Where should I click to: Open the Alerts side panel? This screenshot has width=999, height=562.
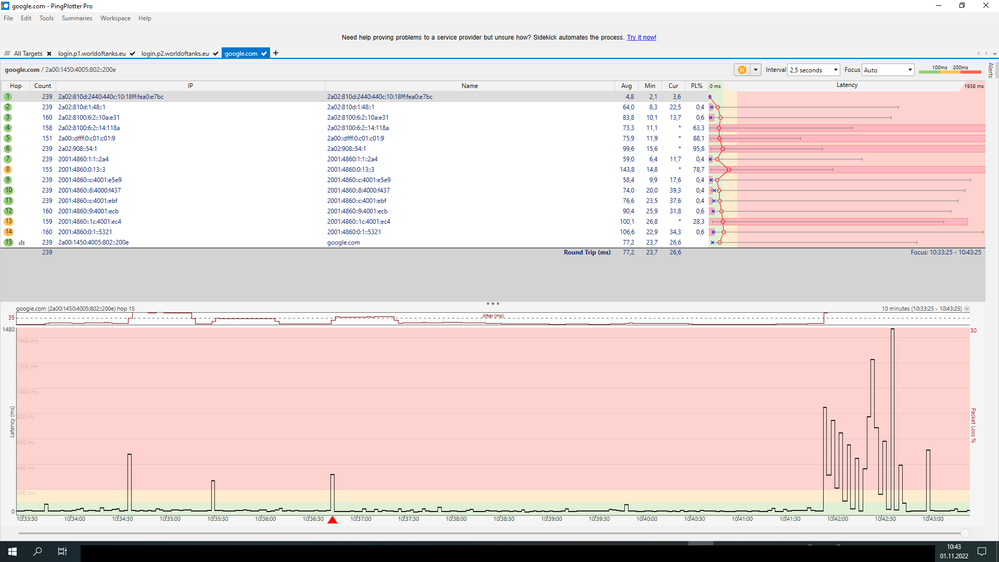991,70
